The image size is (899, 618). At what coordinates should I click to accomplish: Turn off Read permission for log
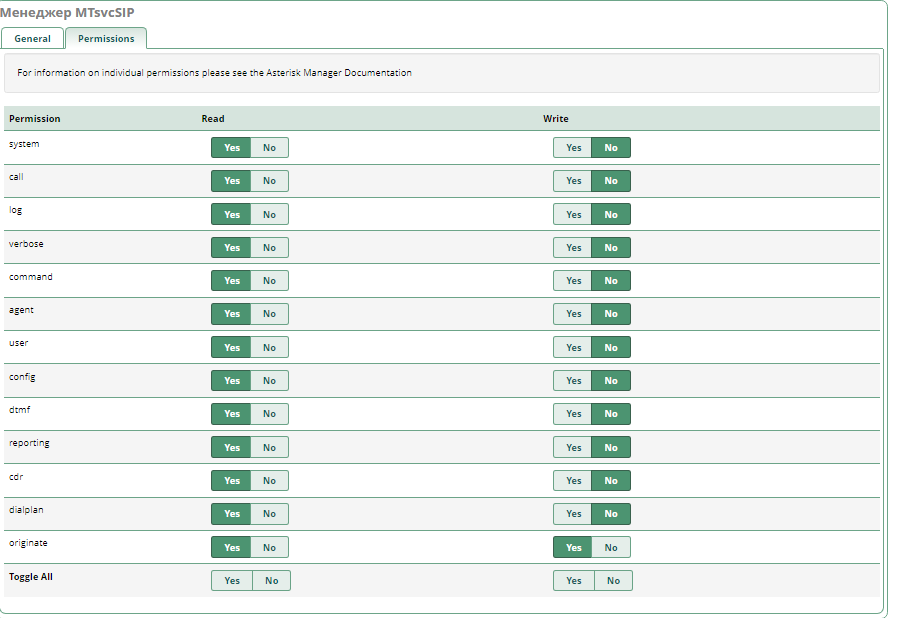[x=269, y=215]
